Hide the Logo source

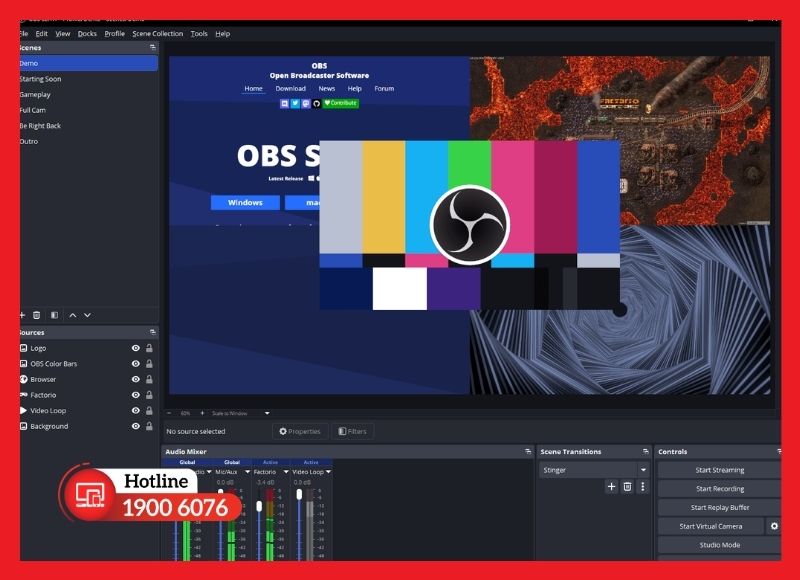136,348
